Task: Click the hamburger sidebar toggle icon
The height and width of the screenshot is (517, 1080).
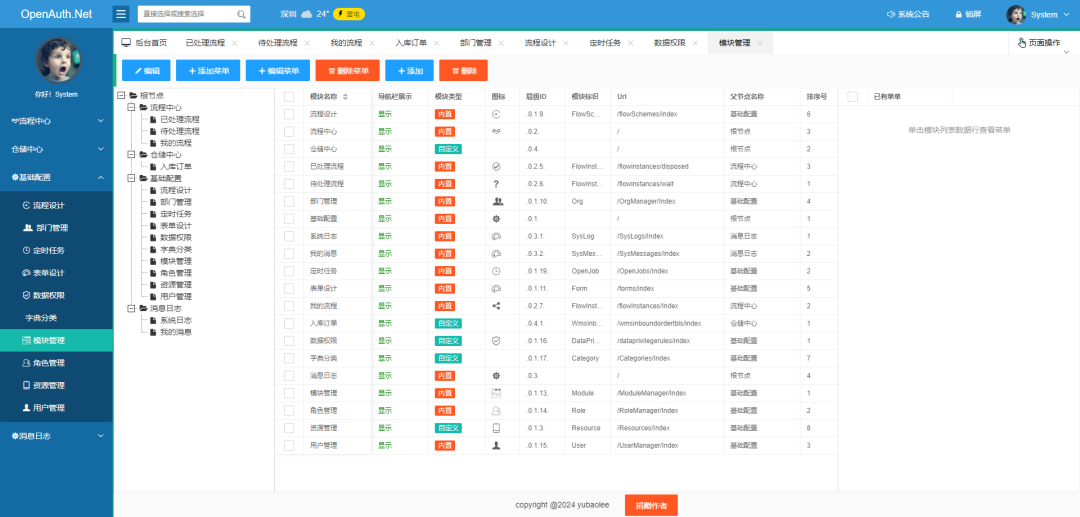Action: pos(121,14)
